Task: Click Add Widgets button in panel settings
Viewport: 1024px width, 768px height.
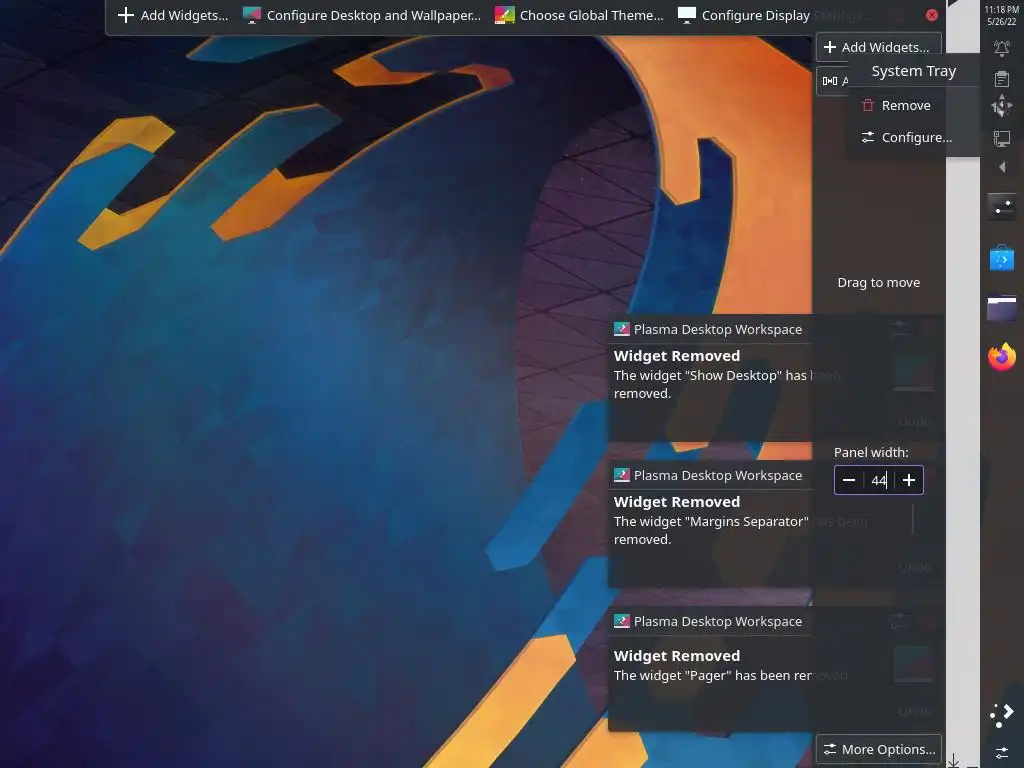Action: point(878,47)
